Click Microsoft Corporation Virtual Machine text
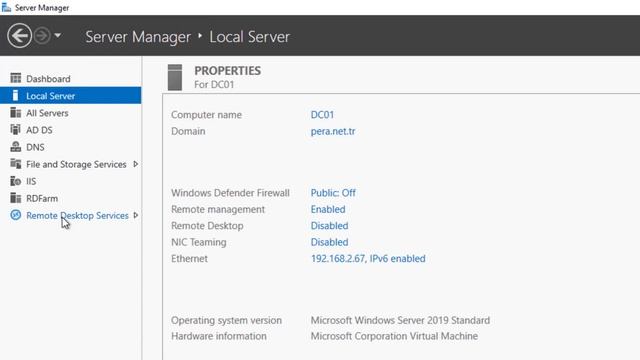 pos(394,336)
